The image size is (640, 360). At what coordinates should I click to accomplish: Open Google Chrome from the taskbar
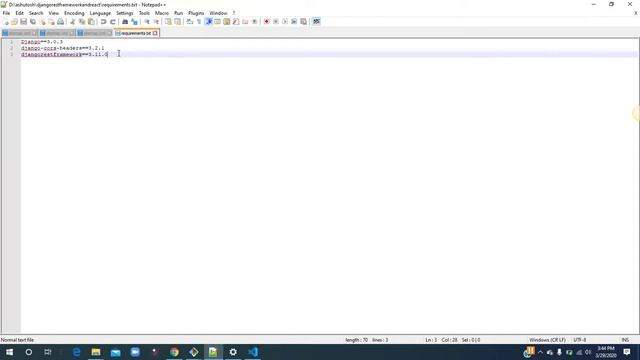(174, 352)
